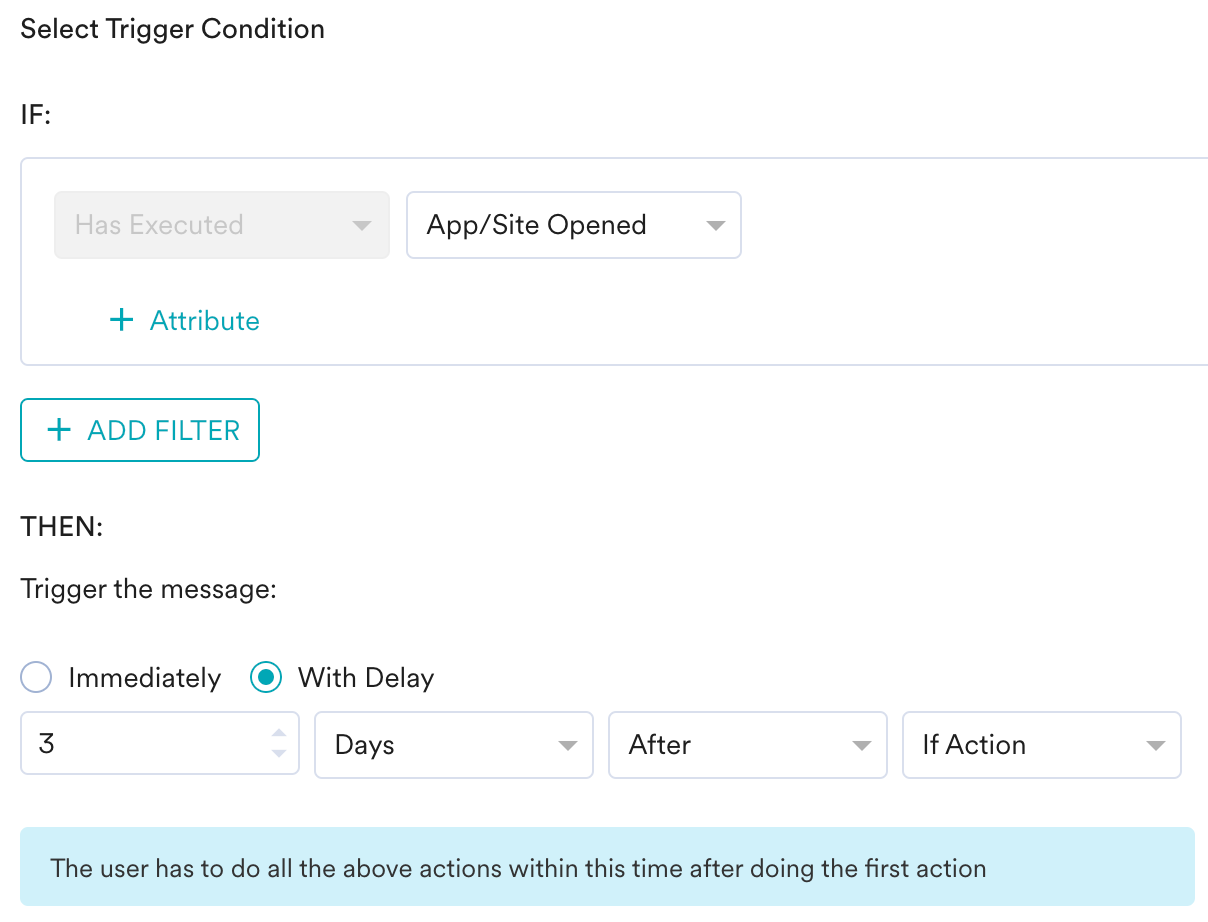Click the caret arrow of Days dropdown
The height and width of the screenshot is (922, 1208).
pyautogui.click(x=568, y=746)
